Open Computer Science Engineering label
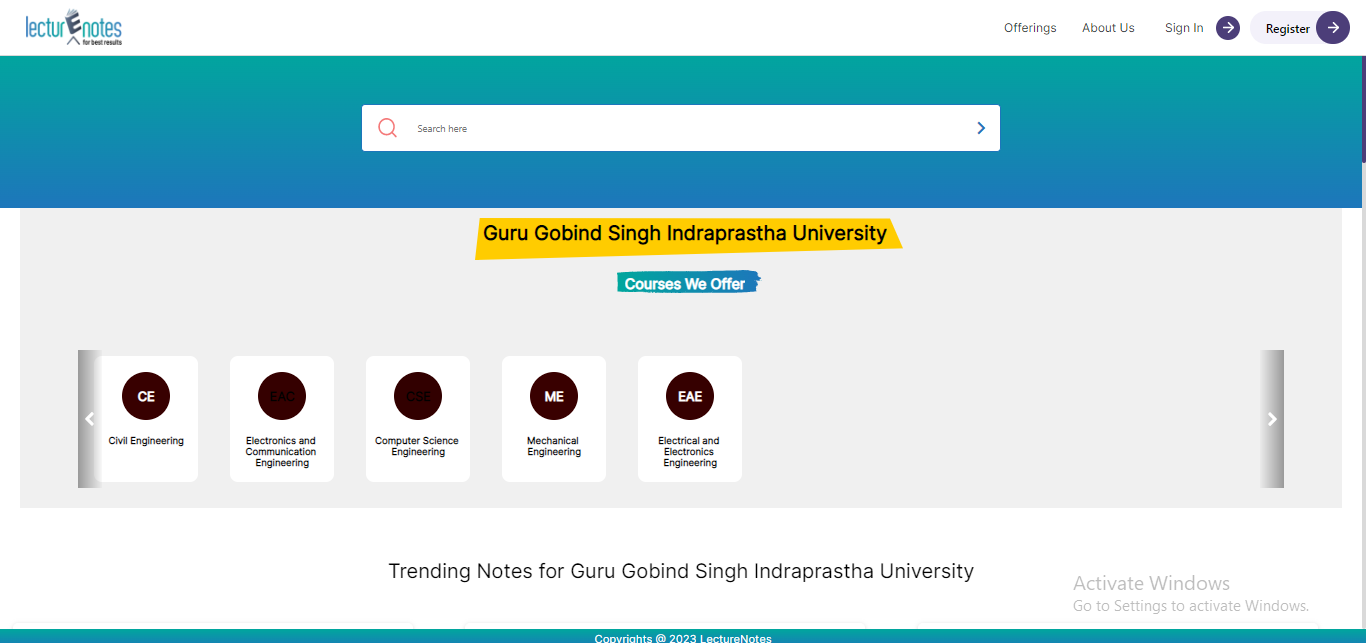 point(418,446)
